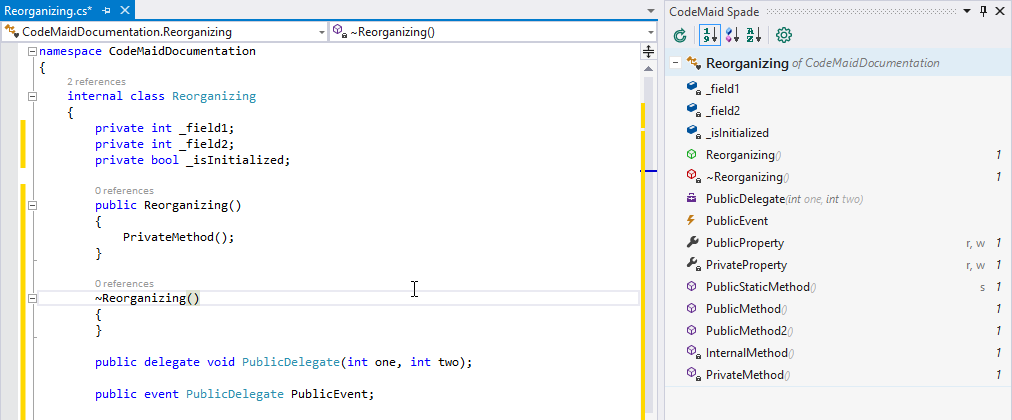Click the PublicMethod2 cube icon

(692, 331)
